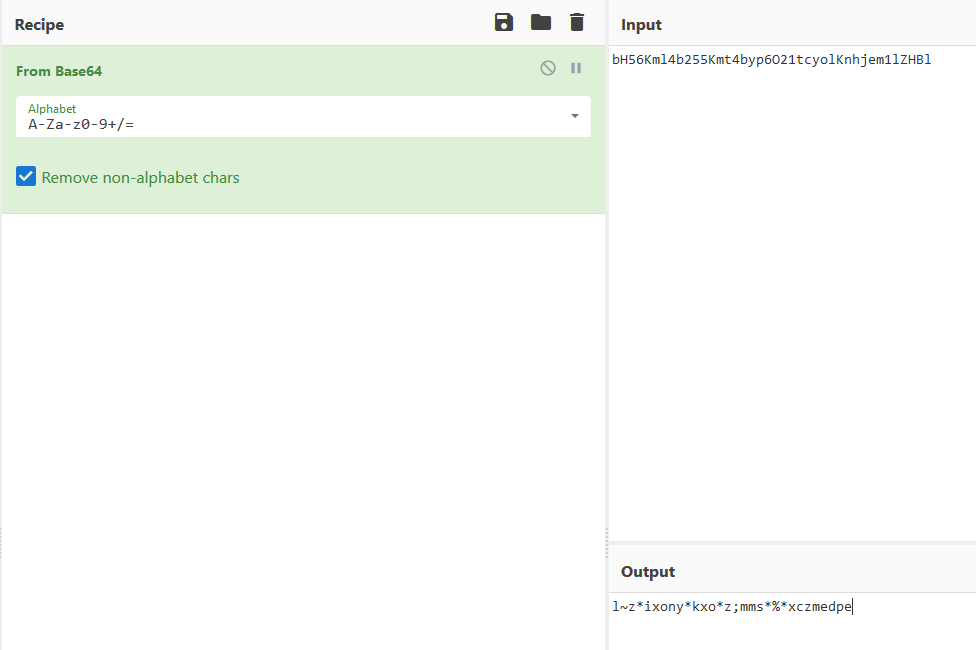Screen dimensions: 976x650
Task: Click the Remove non-alphabet chars label
Action: click(140, 177)
